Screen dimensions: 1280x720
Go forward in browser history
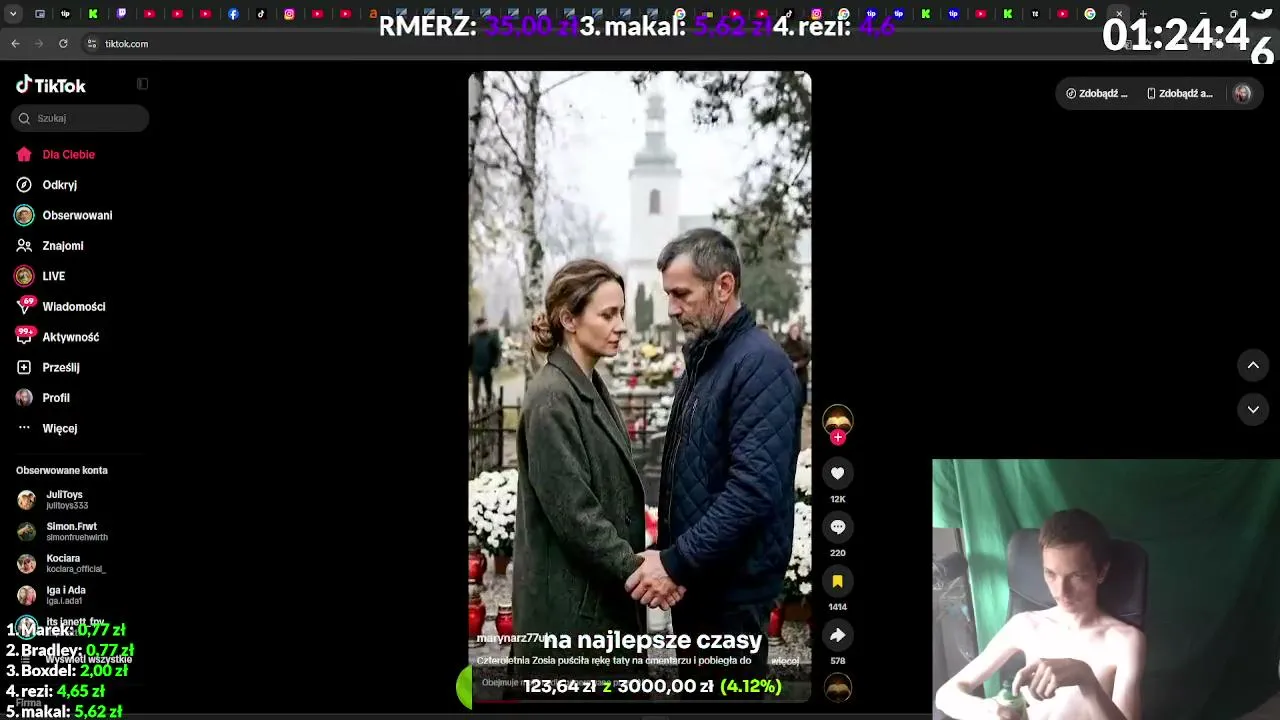39,44
